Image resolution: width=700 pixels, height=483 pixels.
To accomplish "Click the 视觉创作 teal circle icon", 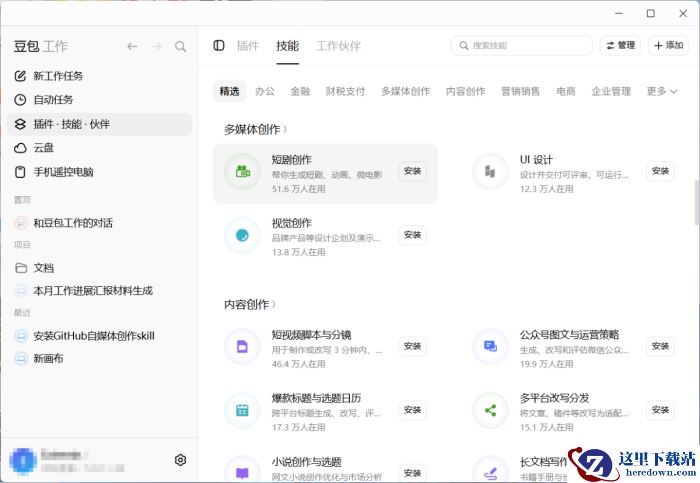I will [242, 235].
